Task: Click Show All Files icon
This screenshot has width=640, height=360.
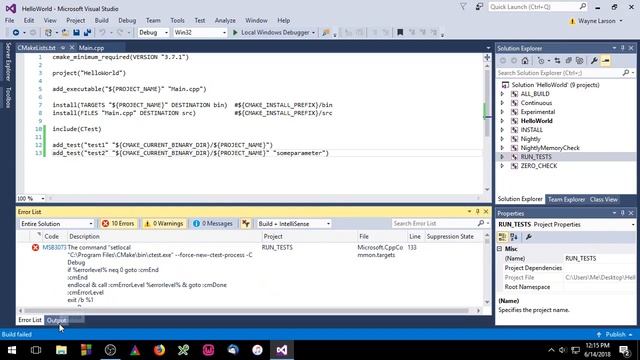Action: (x=580, y=60)
